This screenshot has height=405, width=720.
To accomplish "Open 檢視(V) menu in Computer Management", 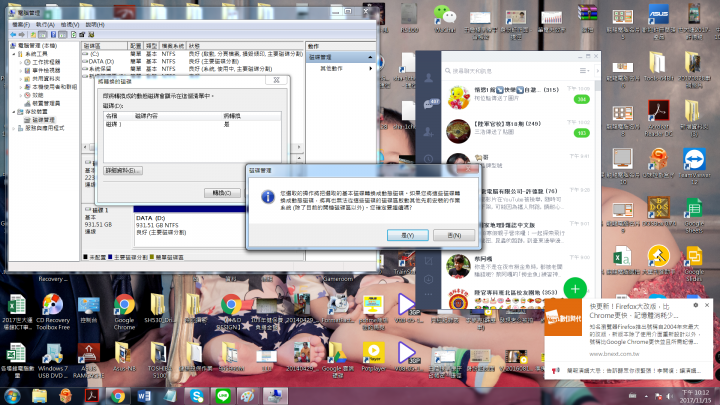I will click(x=70, y=25).
